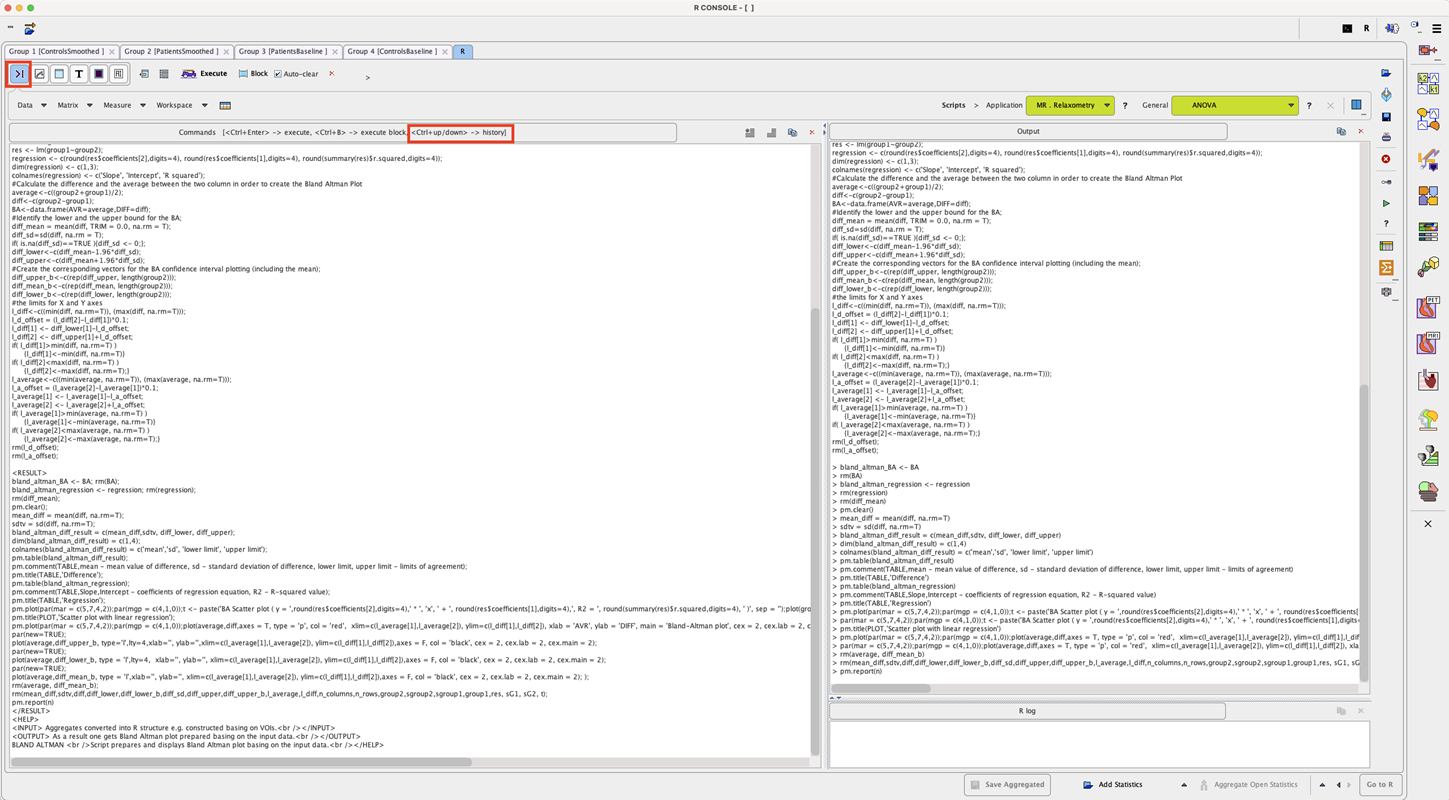Open the Application scripts dropdown MR . Relaxometry

[x=1070, y=105]
